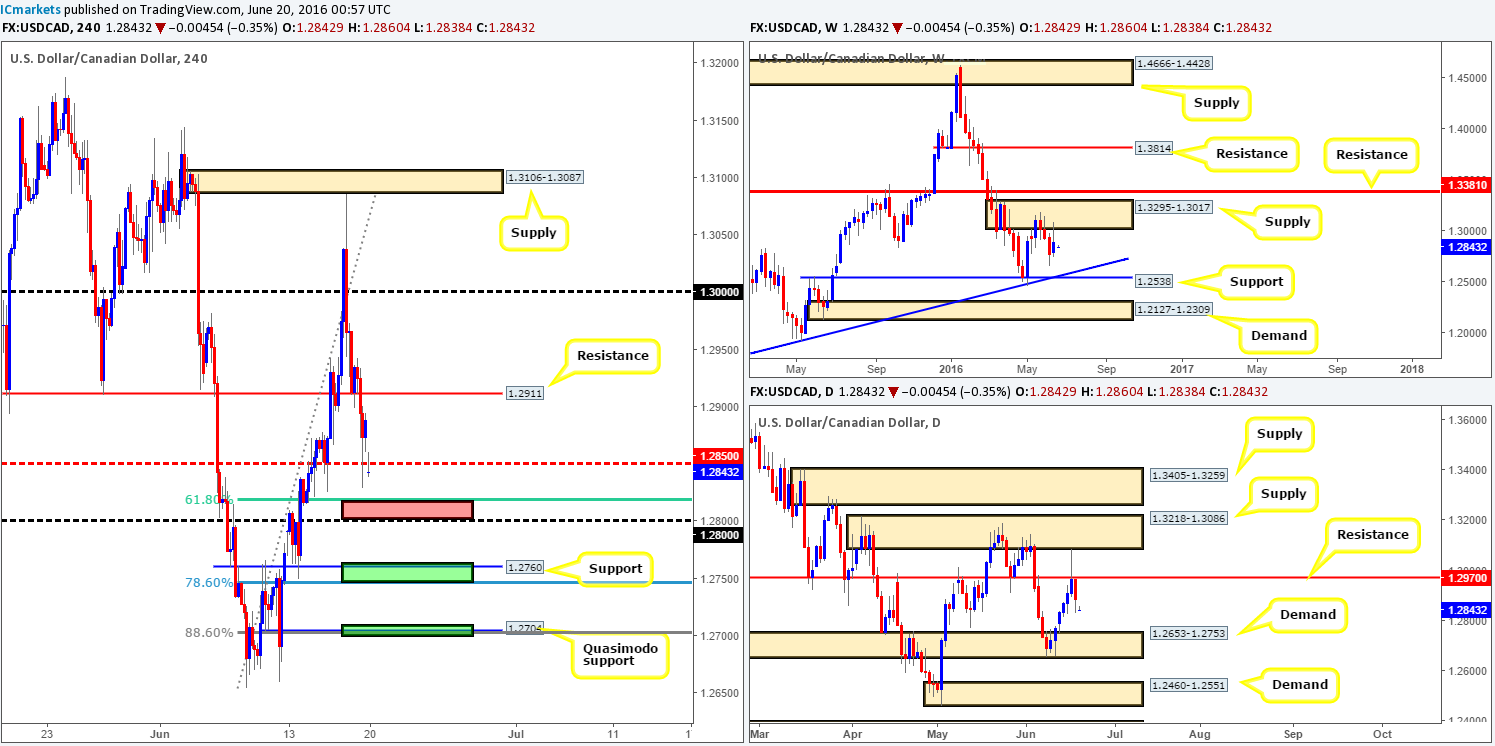Click the 2018 date on weekly time axis
This screenshot has width=1495, height=746.
tap(1412, 368)
